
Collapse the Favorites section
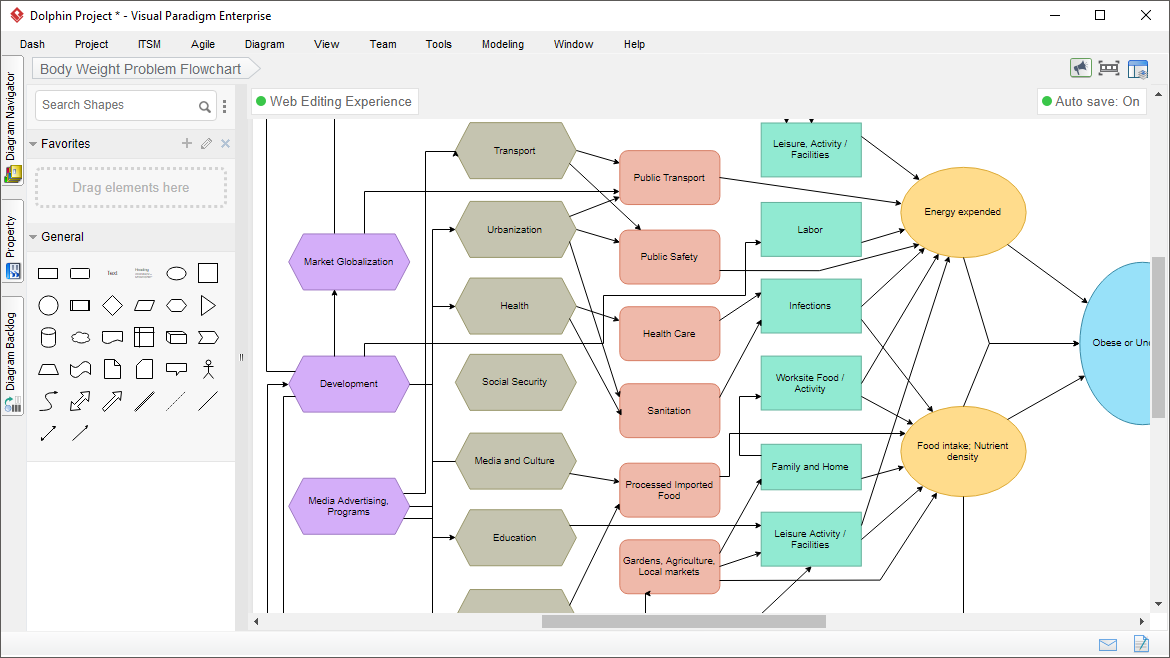pyautogui.click(x=33, y=144)
